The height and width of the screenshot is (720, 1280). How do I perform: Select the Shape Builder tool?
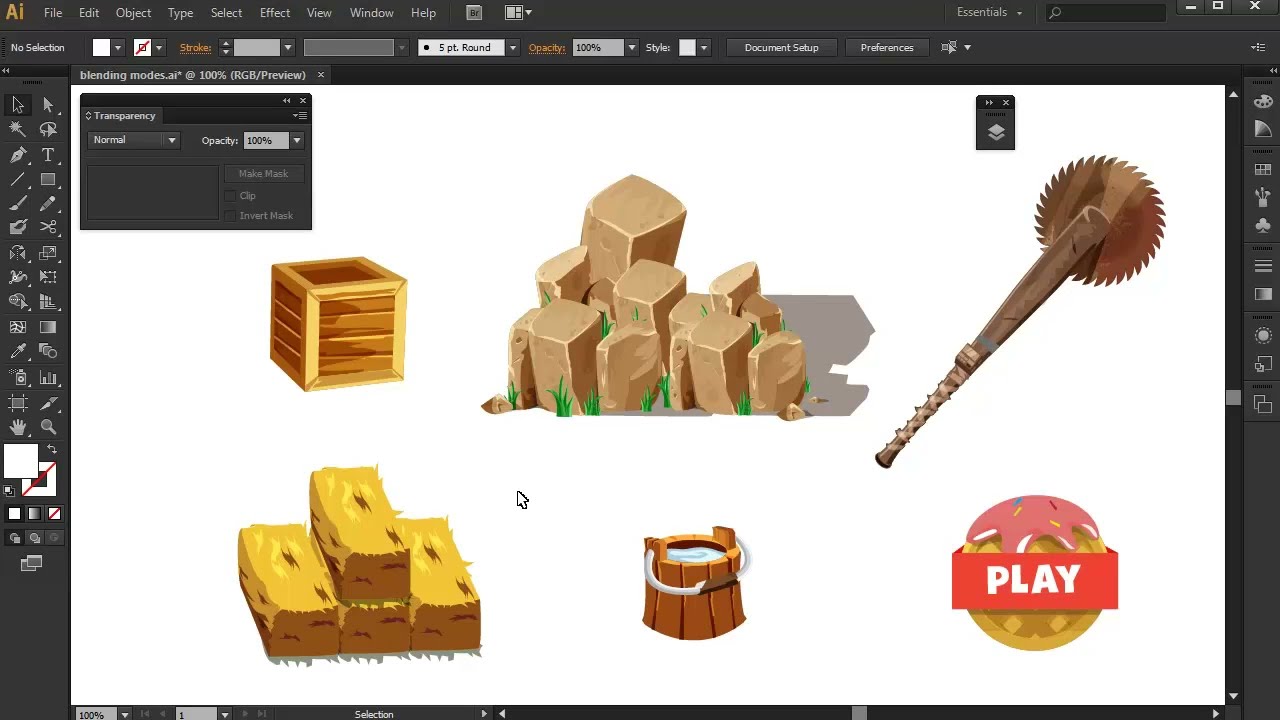(x=18, y=302)
